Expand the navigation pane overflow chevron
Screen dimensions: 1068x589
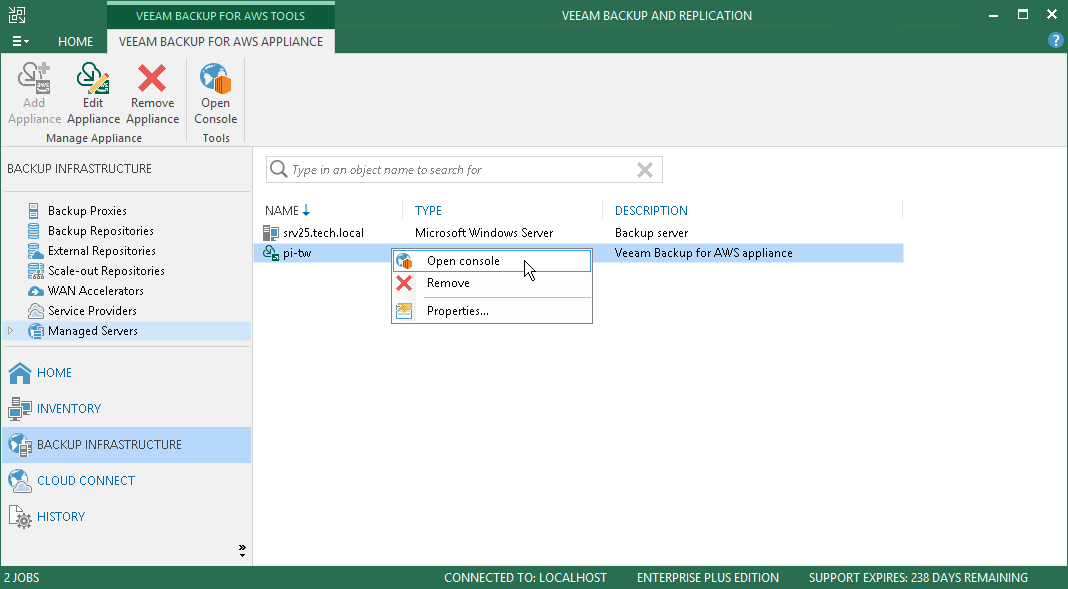coord(242,550)
